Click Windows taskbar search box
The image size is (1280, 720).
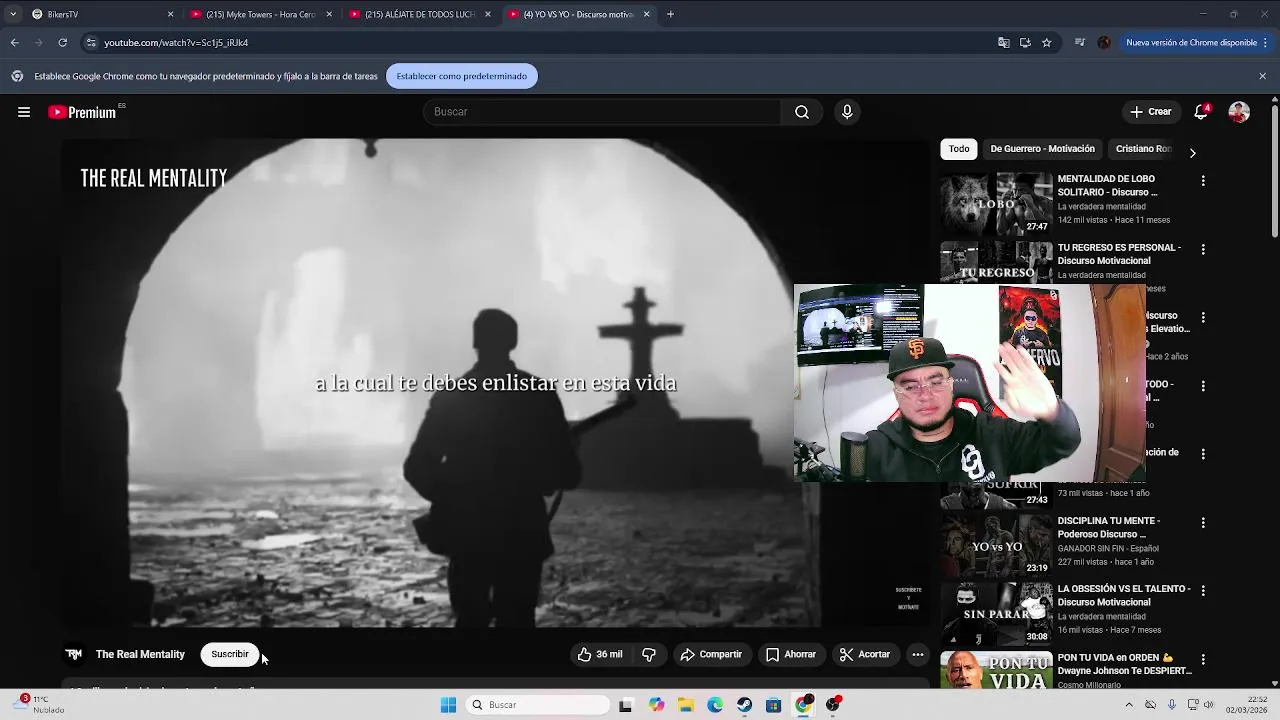[x=538, y=705]
